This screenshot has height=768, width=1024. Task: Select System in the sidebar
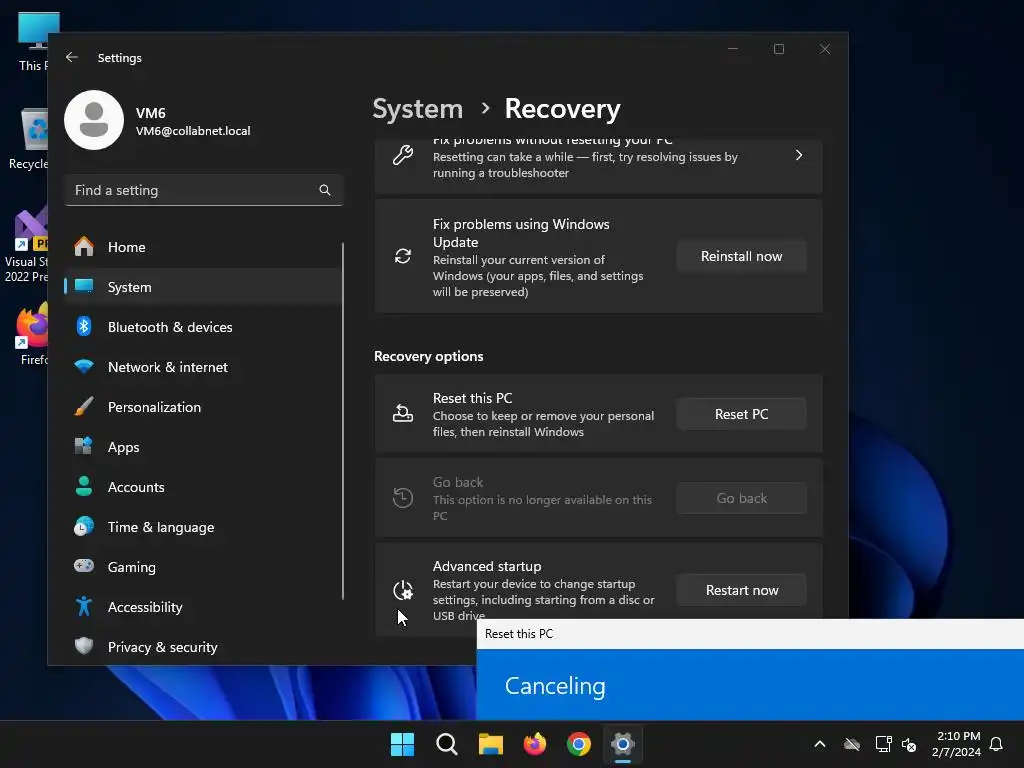pyautogui.click(x=202, y=287)
